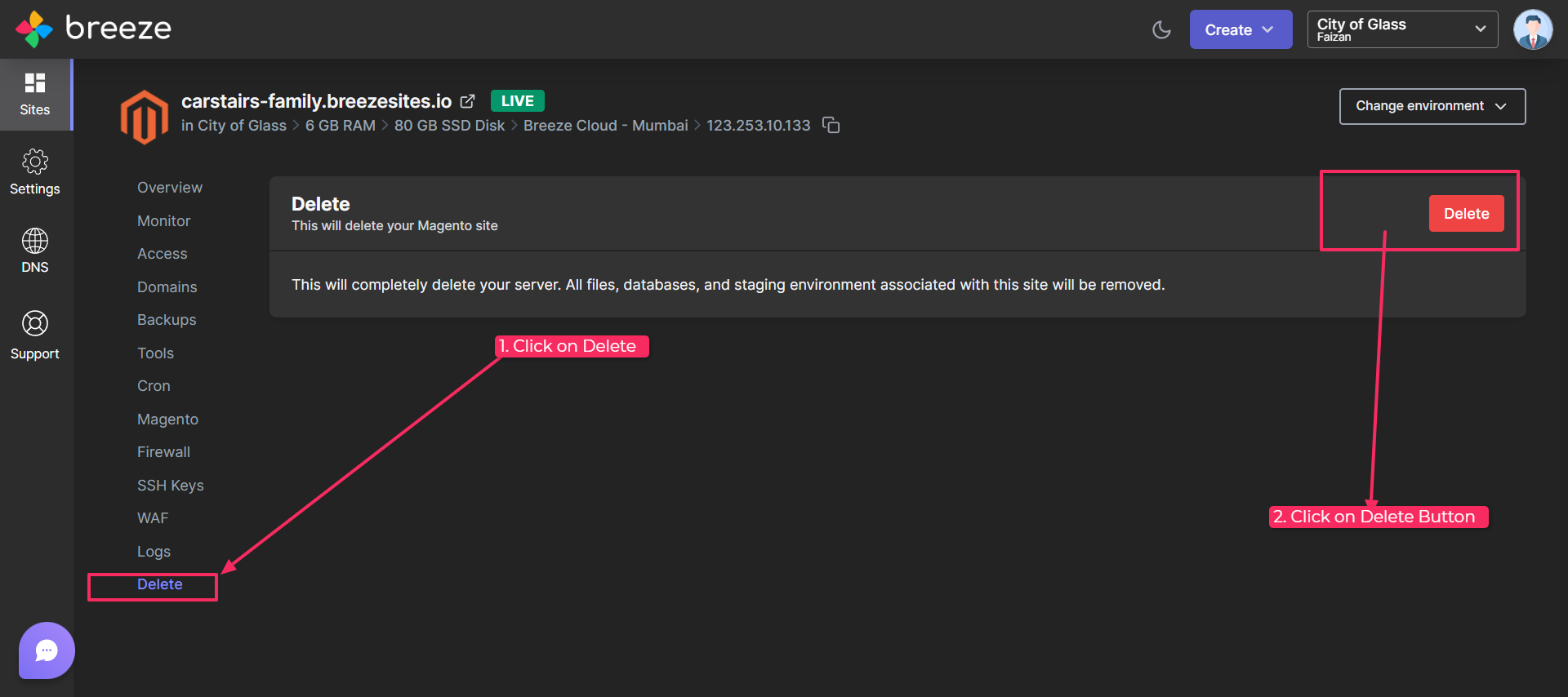The height and width of the screenshot is (697, 1568).
Task: Open the Create dropdown
Action: click(1241, 29)
